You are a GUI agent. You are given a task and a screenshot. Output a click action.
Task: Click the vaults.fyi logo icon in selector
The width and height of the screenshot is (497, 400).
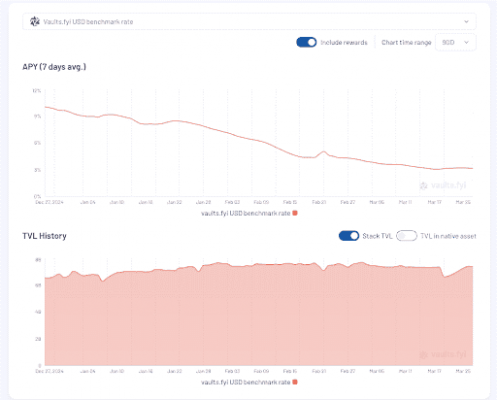(x=35, y=22)
